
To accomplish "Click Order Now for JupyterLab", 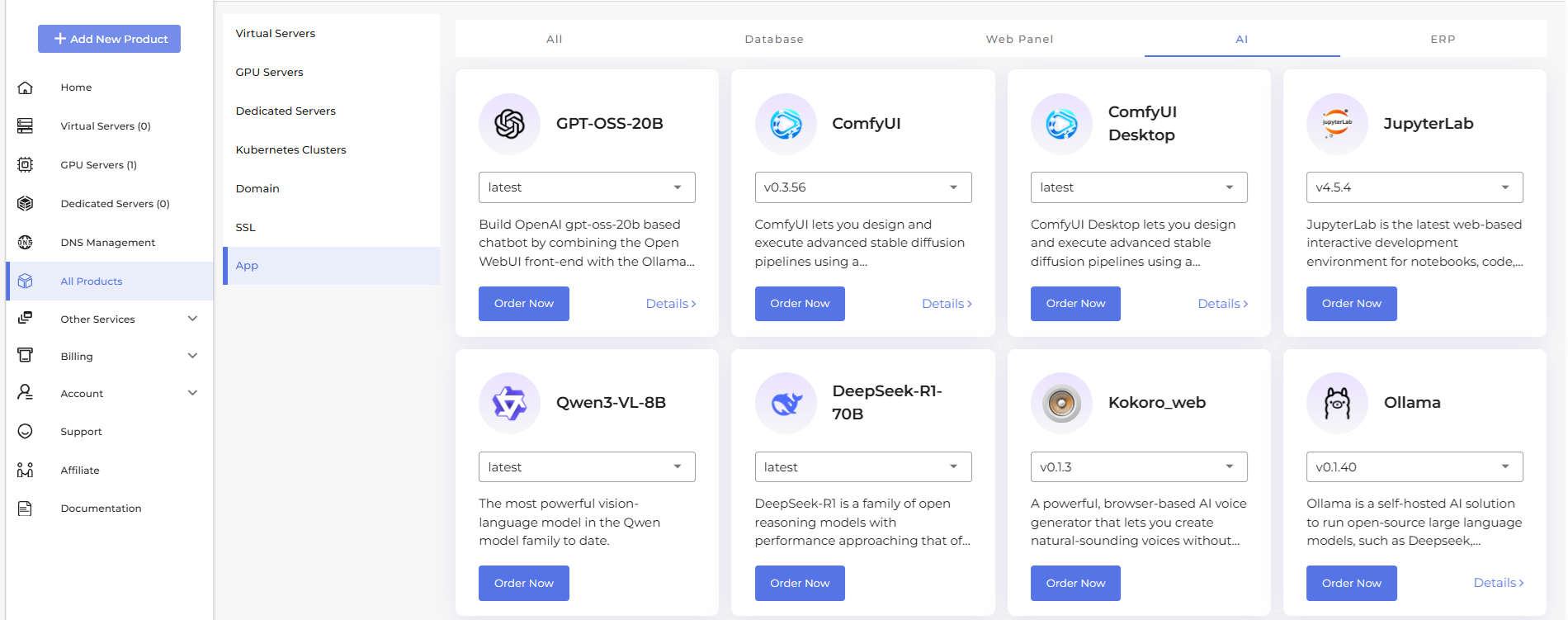I will tap(1351, 303).
